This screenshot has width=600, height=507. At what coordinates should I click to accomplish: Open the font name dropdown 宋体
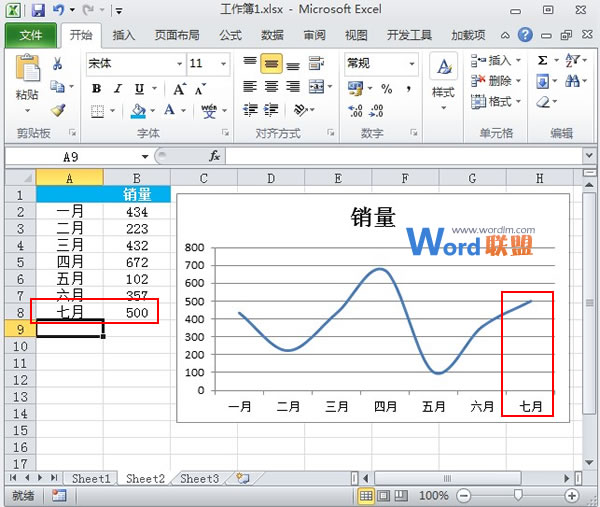[x=179, y=64]
